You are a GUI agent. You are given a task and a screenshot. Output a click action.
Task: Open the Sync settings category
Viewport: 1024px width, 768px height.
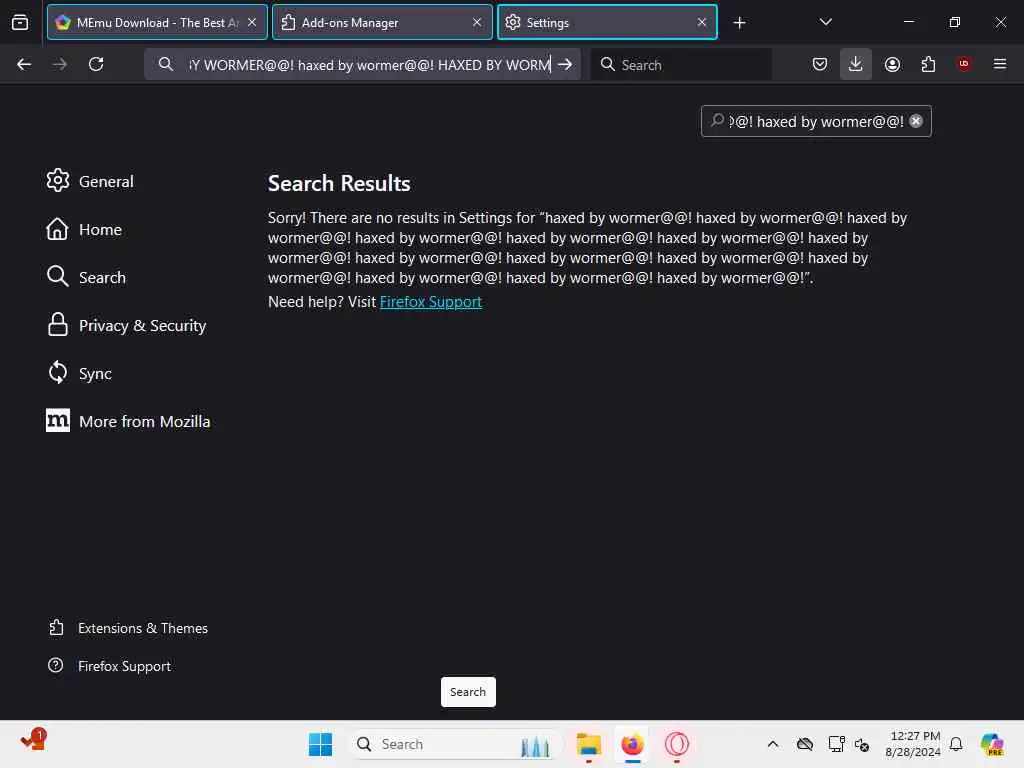(79, 374)
